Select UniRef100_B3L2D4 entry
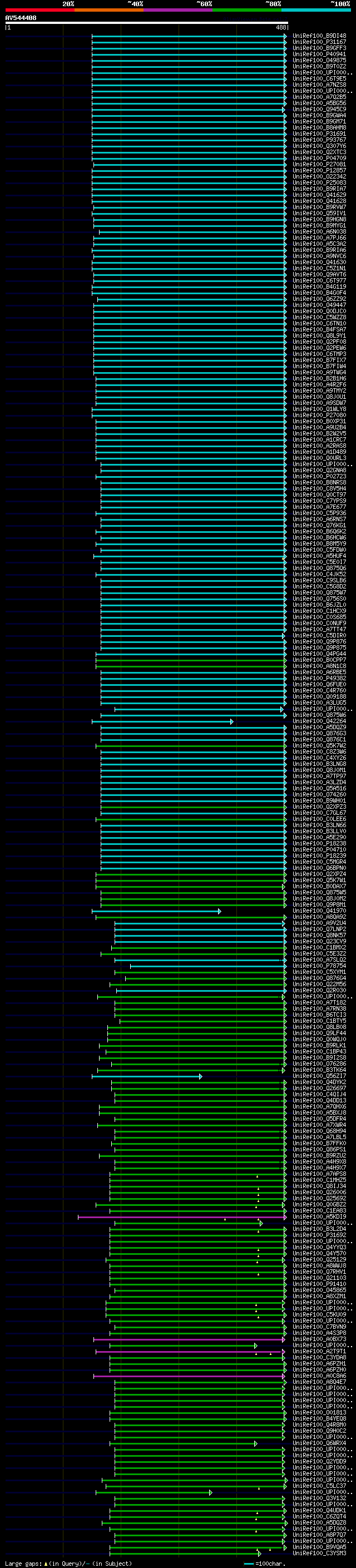 (x=319, y=1229)
